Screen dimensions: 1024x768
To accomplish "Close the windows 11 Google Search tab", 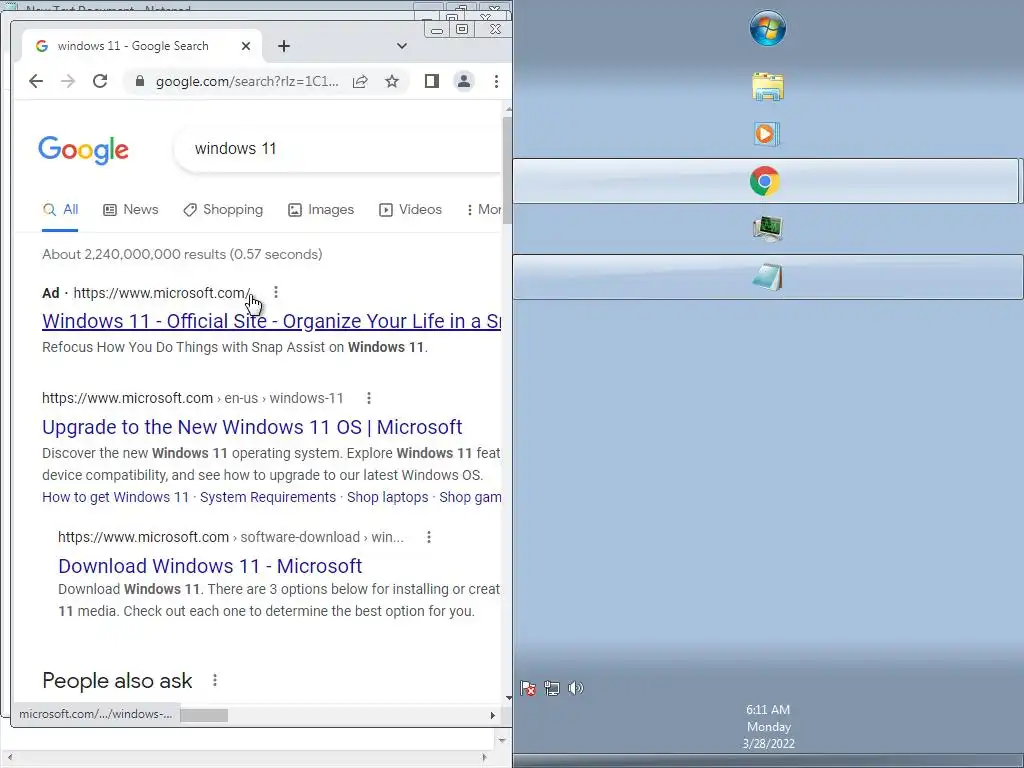I will tap(246, 46).
